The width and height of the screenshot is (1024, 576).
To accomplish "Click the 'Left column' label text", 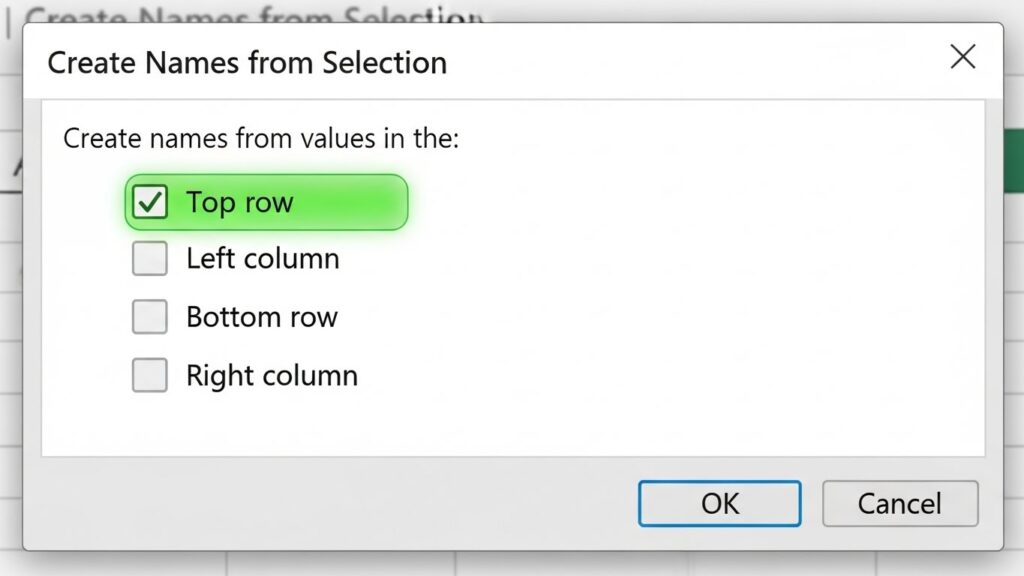I will pos(262,259).
